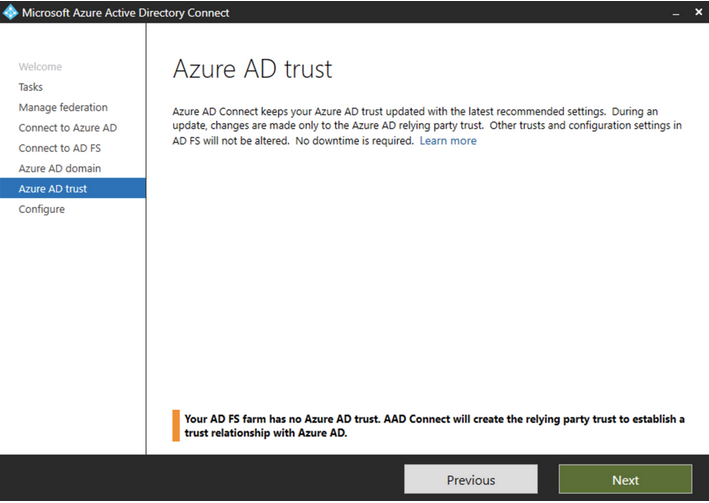The image size is (709, 503).
Task: Select the Connect to AD FS step
Action: (x=59, y=148)
